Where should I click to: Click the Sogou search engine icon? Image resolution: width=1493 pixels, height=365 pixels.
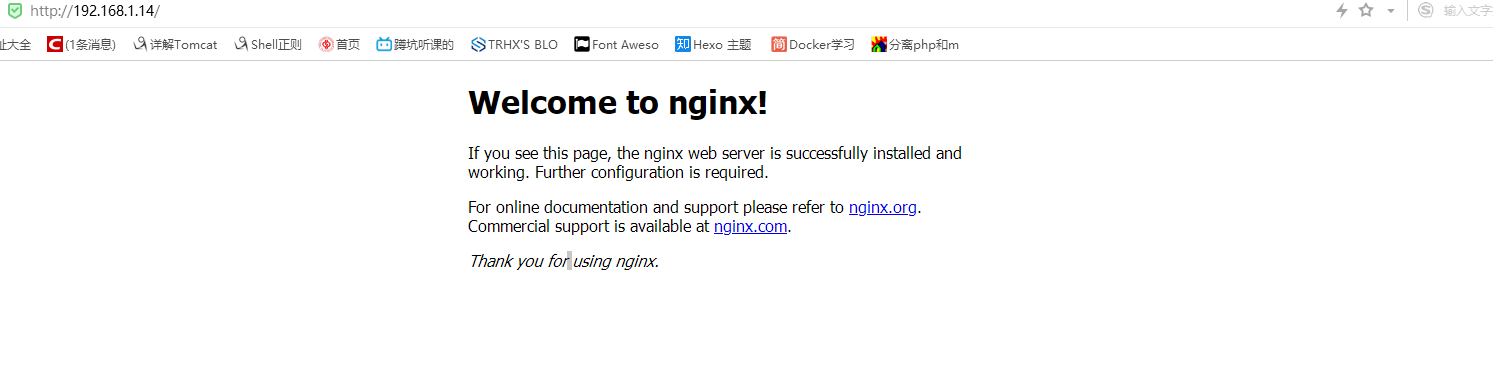pyautogui.click(x=1427, y=11)
